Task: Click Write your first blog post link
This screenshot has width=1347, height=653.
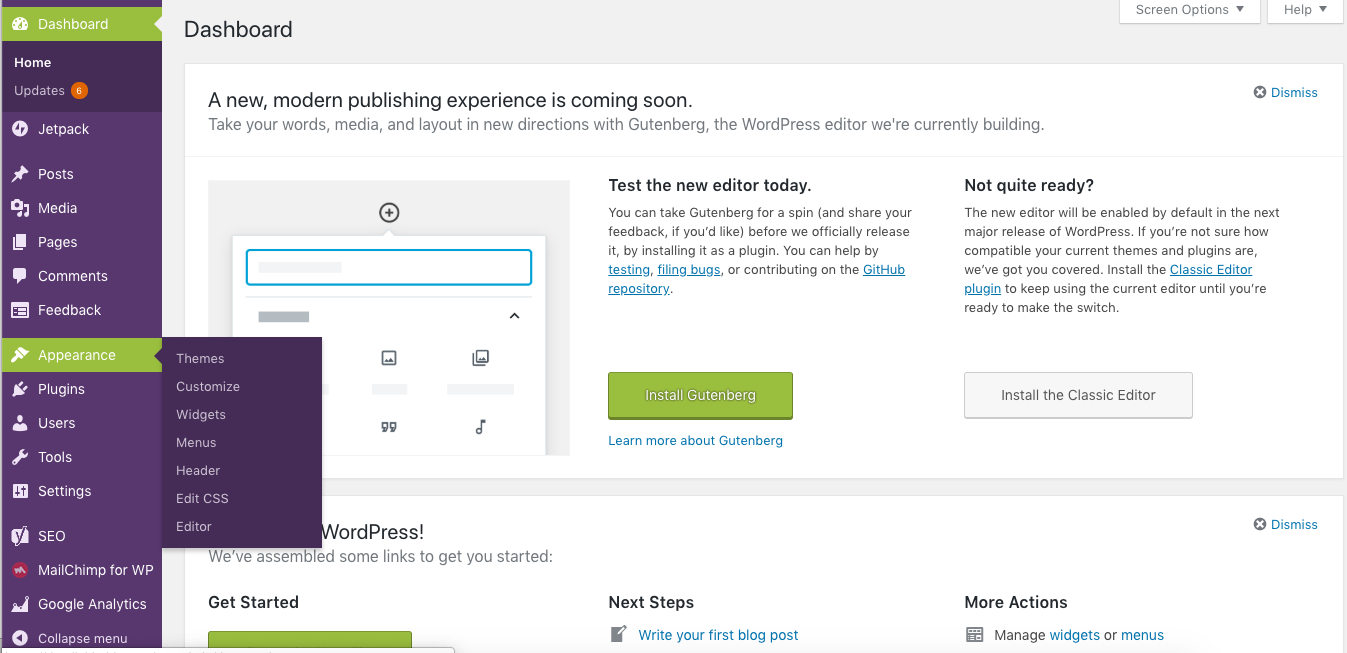Action: (718, 635)
